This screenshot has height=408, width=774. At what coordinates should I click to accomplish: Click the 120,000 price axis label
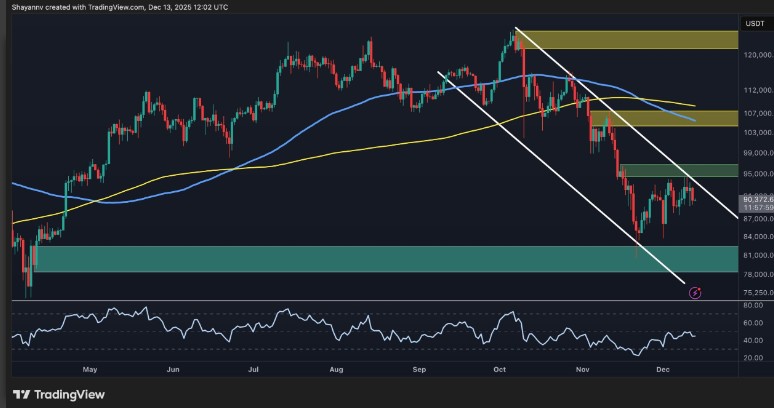click(x=755, y=58)
